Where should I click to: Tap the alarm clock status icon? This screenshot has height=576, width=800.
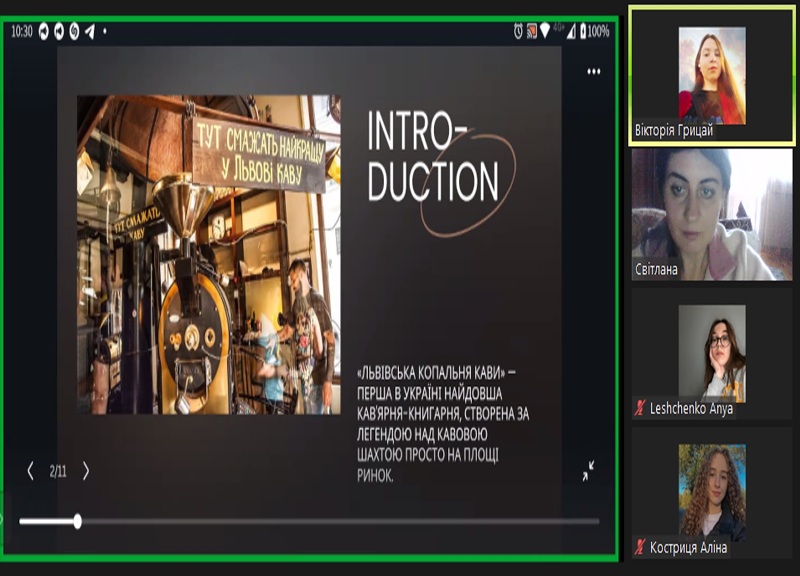(518, 31)
